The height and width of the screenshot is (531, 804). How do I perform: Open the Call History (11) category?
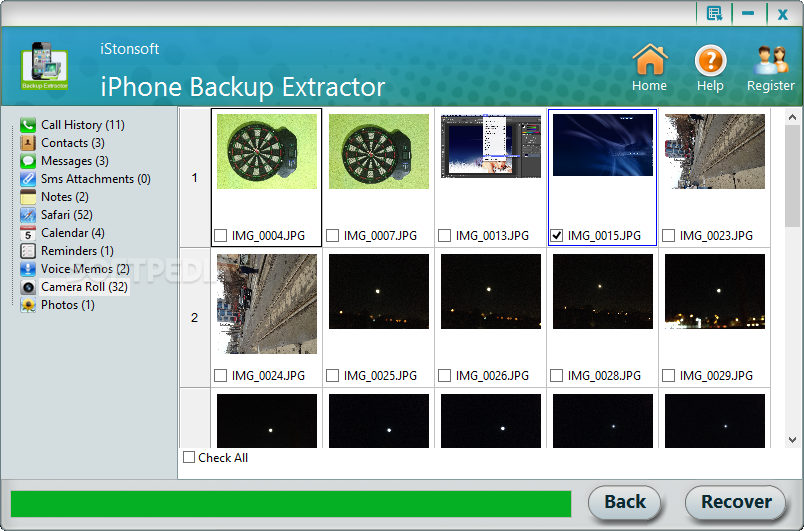(83, 125)
